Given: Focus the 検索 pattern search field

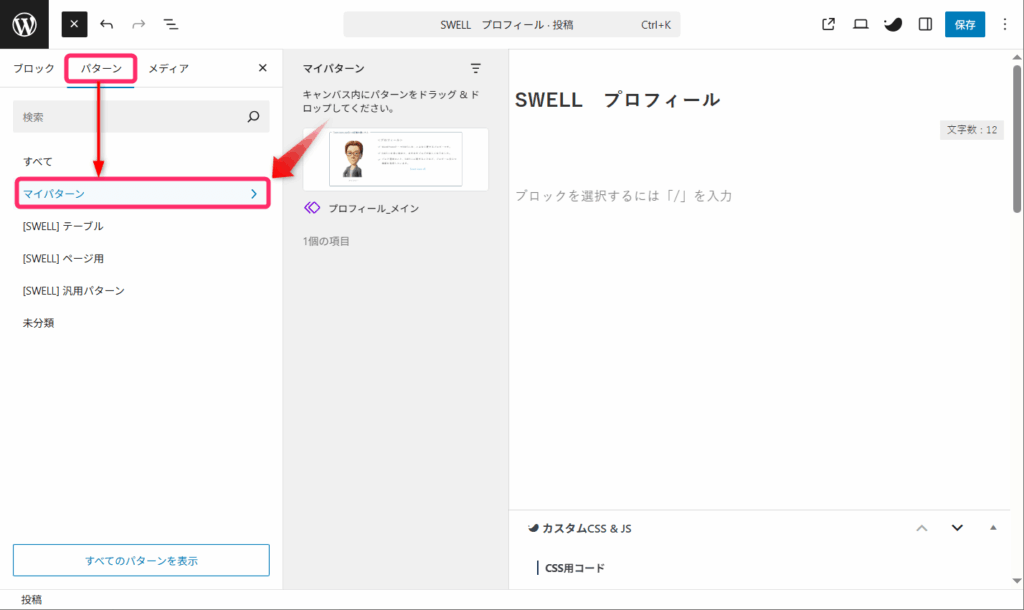Looking at the screenshot, I should pyautogui.click(x=141, y=117).
